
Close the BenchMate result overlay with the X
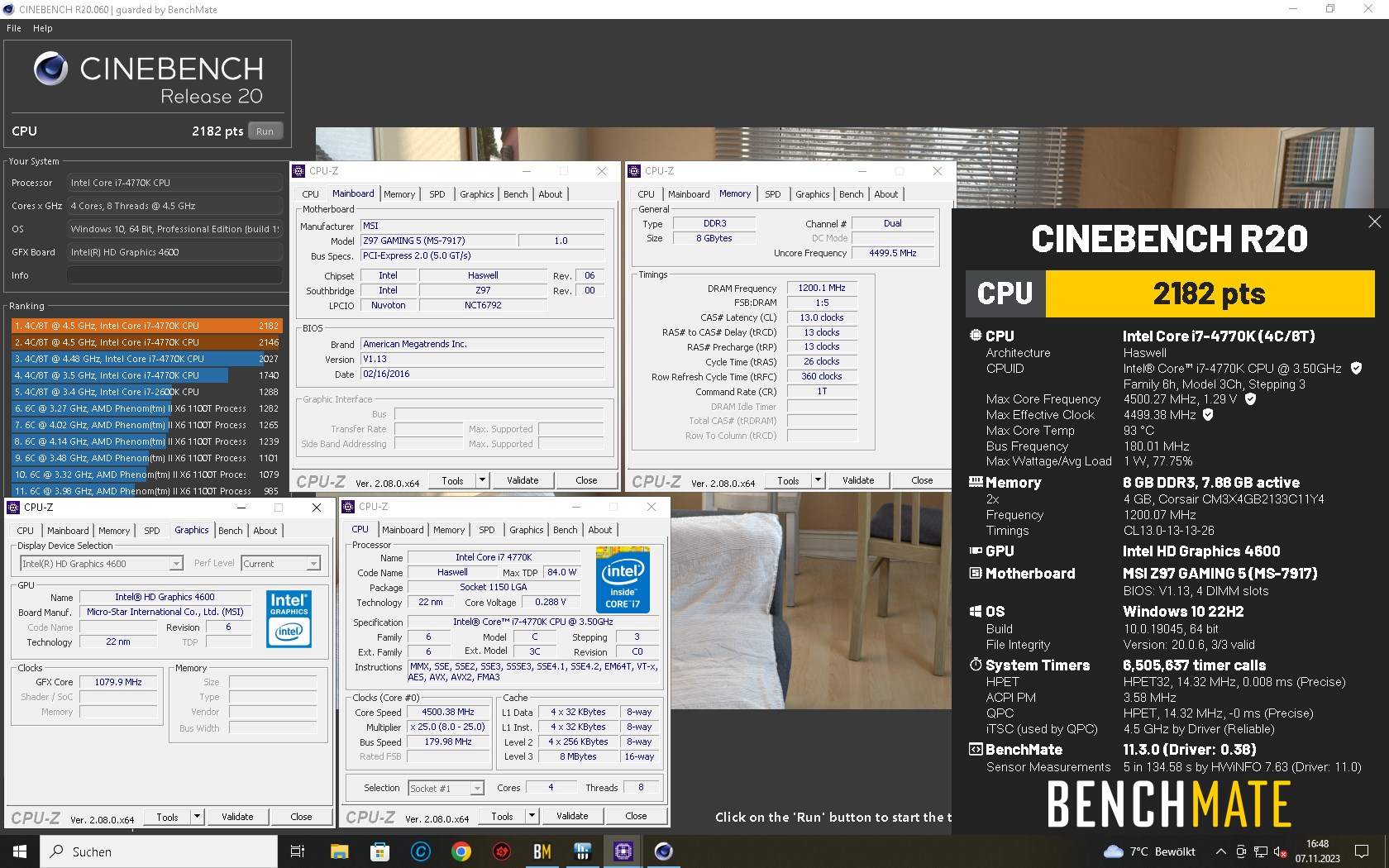[x=1374, y=222]
